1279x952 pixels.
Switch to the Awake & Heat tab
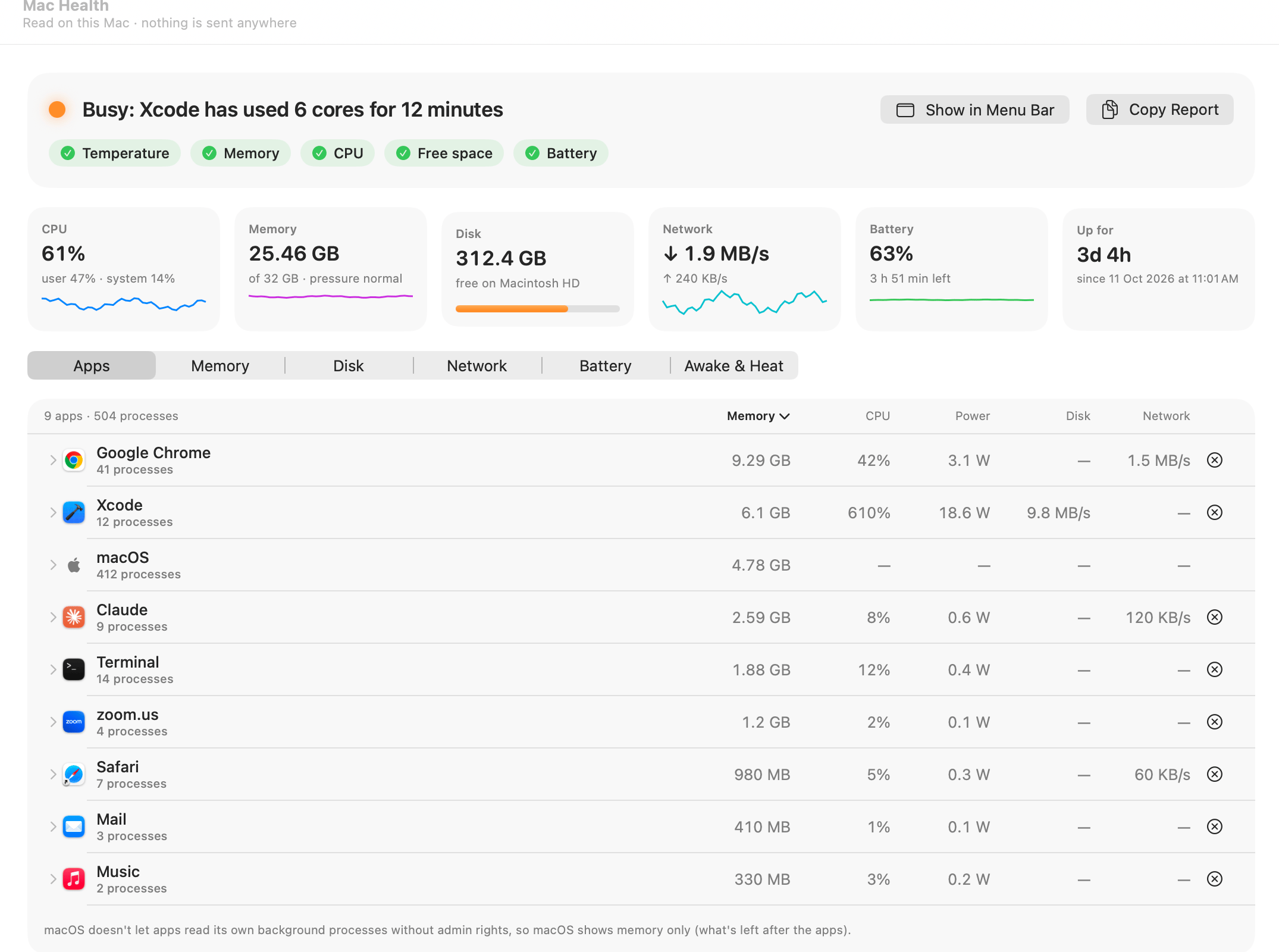pos(734,365)
